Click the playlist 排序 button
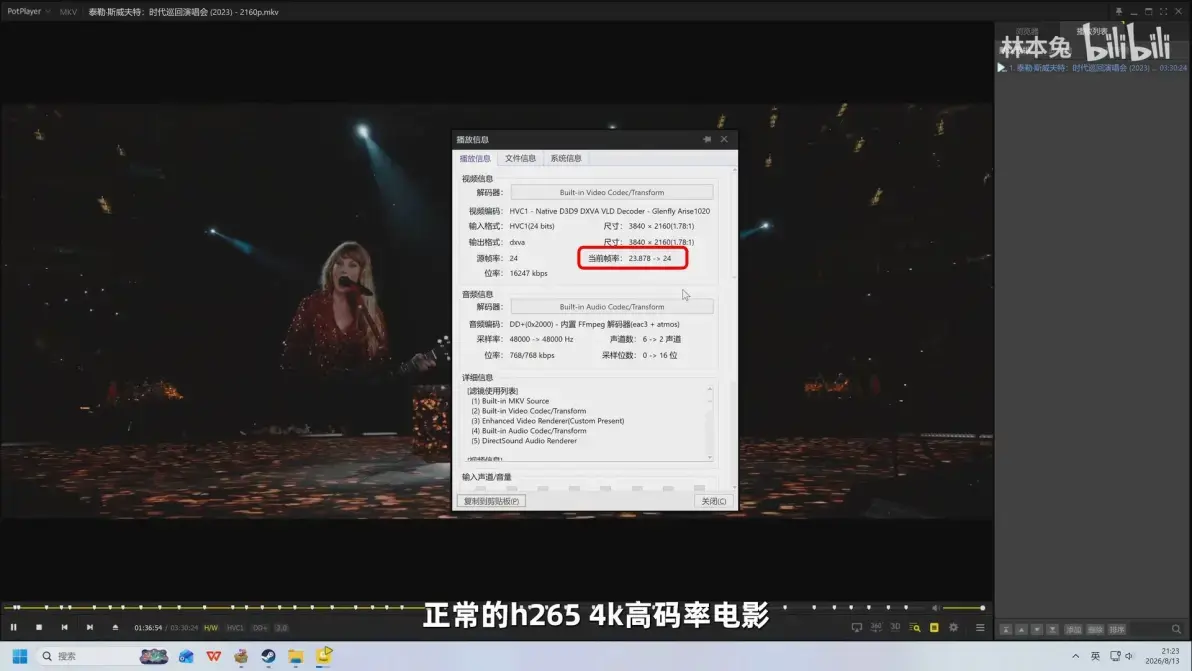Screen dimensions: 1192x671 [1117, 629]
